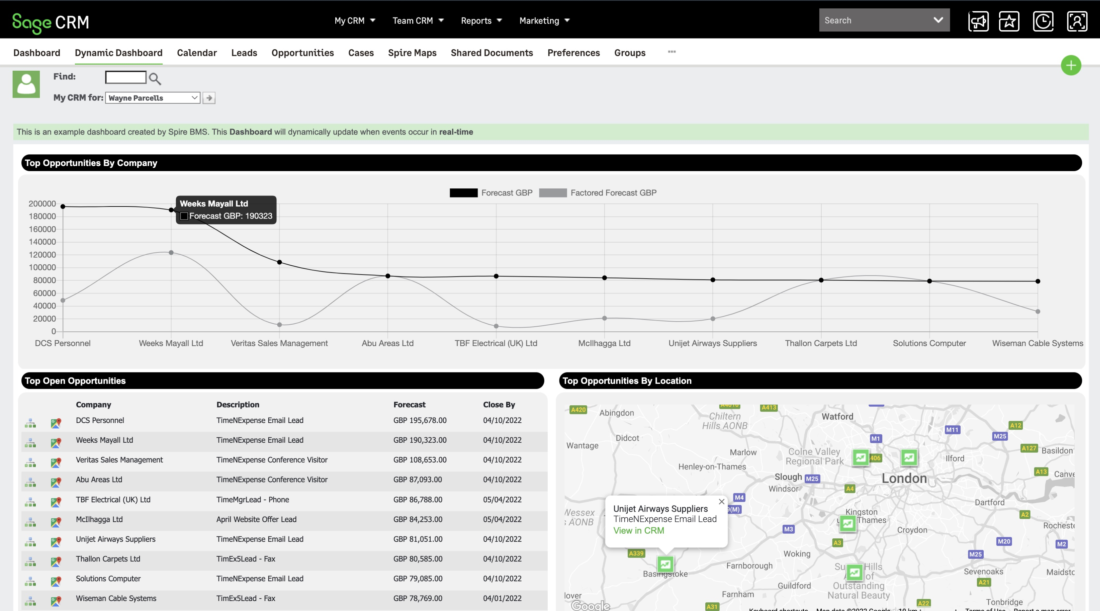Toggle Forecast GBP series in chart legend
Image resolution: width=1100 pixels, height=611 pixels.
click(490, 193)
